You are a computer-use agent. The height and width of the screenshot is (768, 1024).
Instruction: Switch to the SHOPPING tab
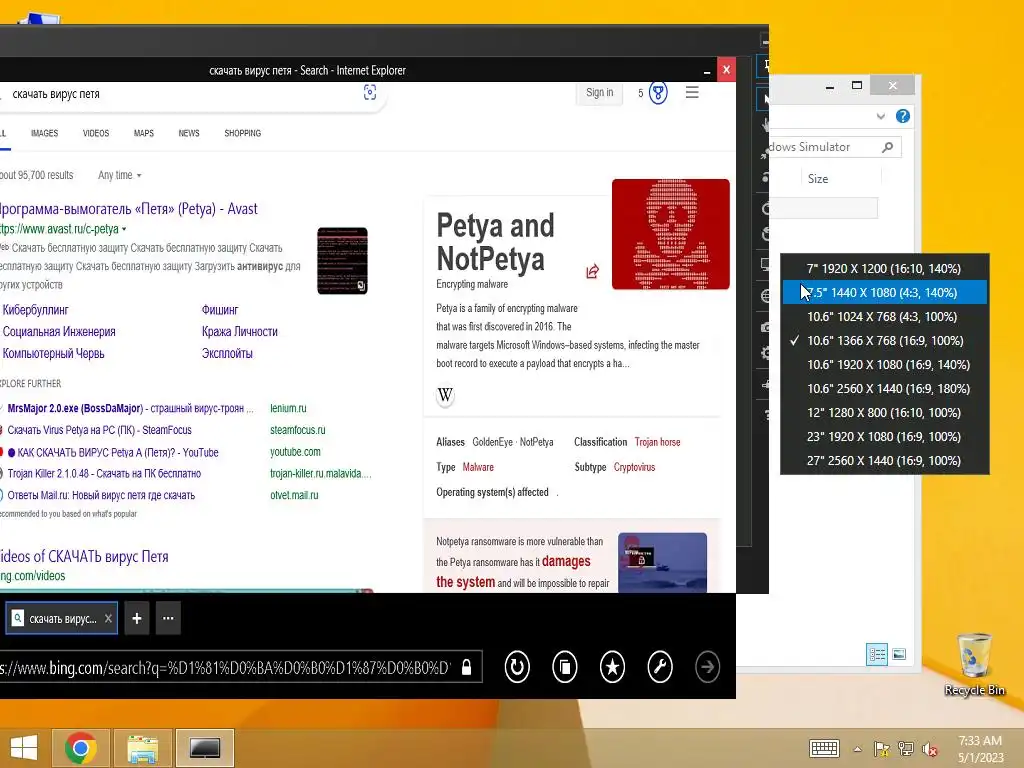(242, 133)
